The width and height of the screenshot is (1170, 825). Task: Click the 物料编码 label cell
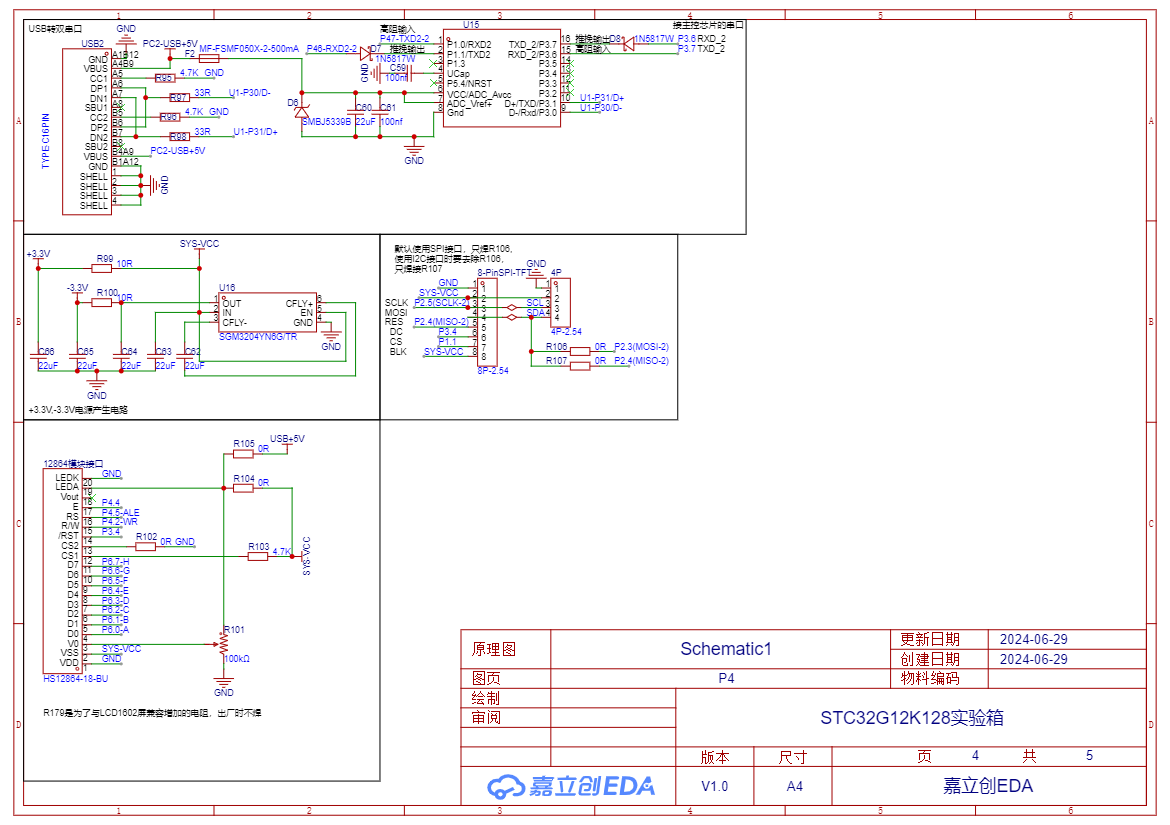click(930, 678)
